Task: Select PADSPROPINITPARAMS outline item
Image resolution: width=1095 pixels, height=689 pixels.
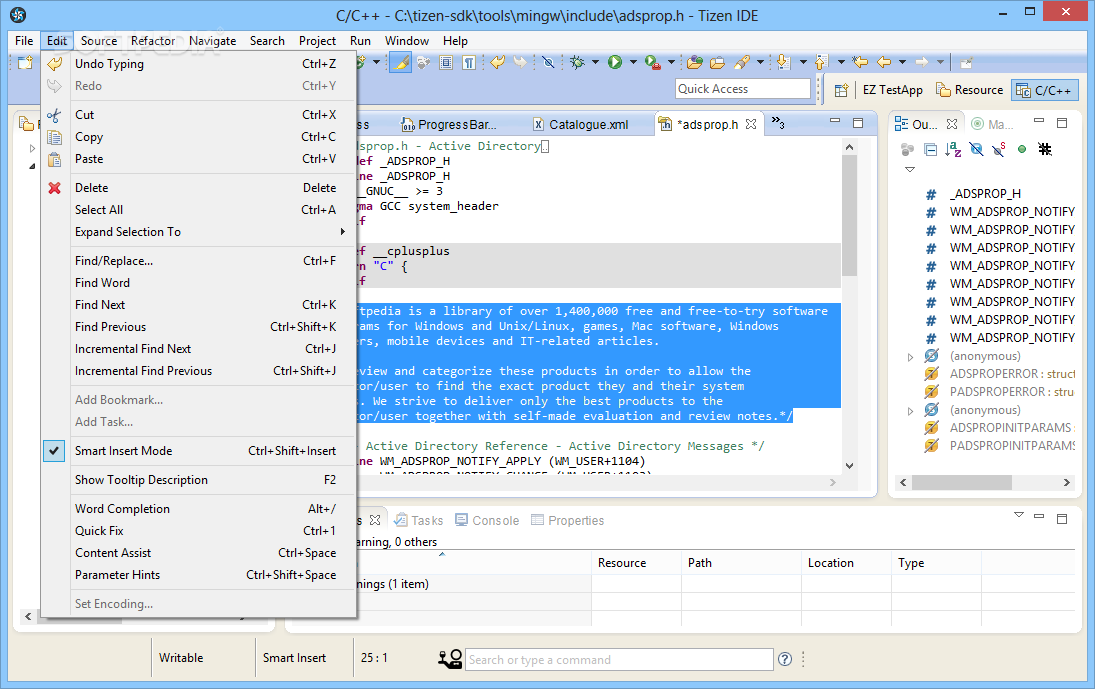Action: click(x=1012, y=445)
